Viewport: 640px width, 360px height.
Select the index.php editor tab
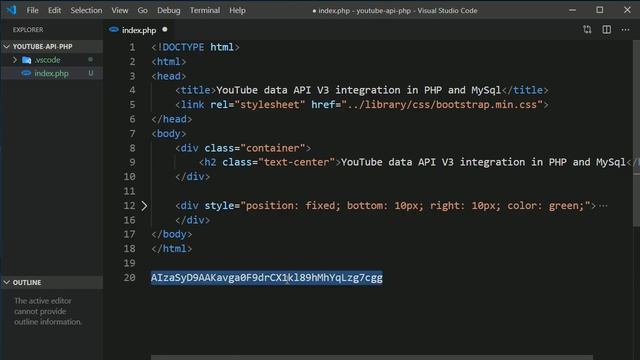tap(139, 30)
